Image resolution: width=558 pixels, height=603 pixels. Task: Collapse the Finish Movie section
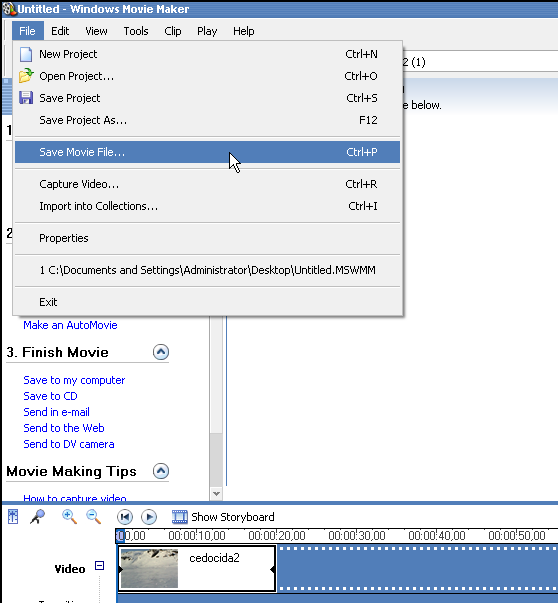[161, 352]
